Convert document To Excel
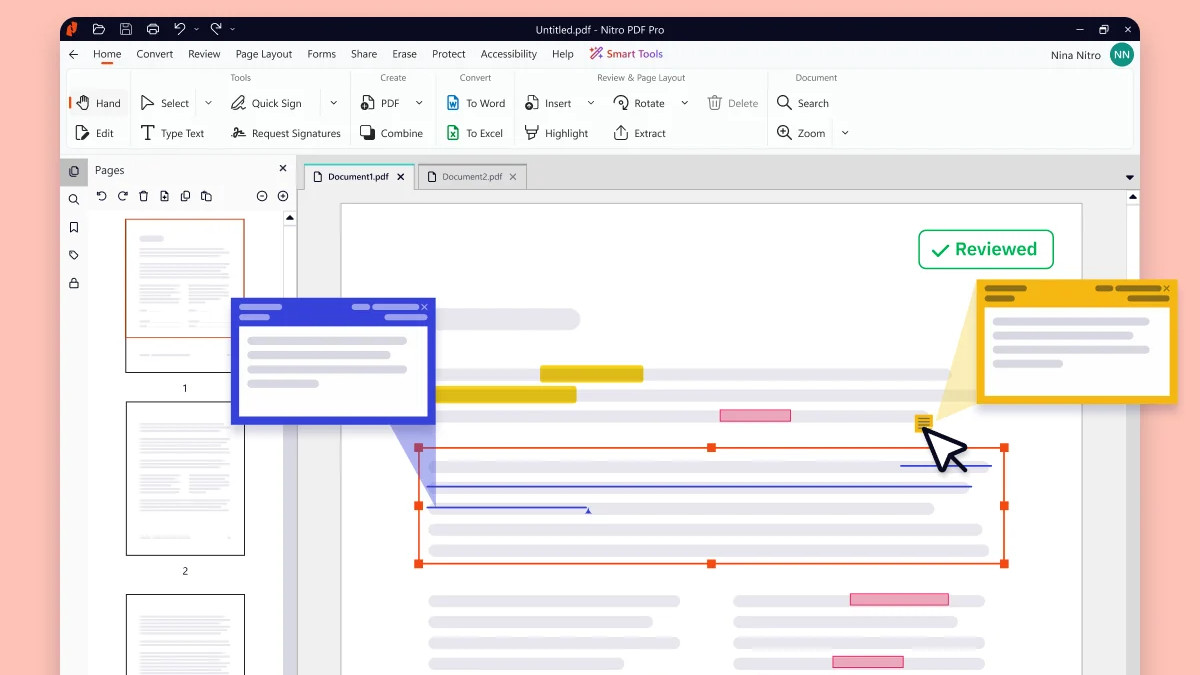This screenshot has height=675, width=1200. click(x=474, y=133)
